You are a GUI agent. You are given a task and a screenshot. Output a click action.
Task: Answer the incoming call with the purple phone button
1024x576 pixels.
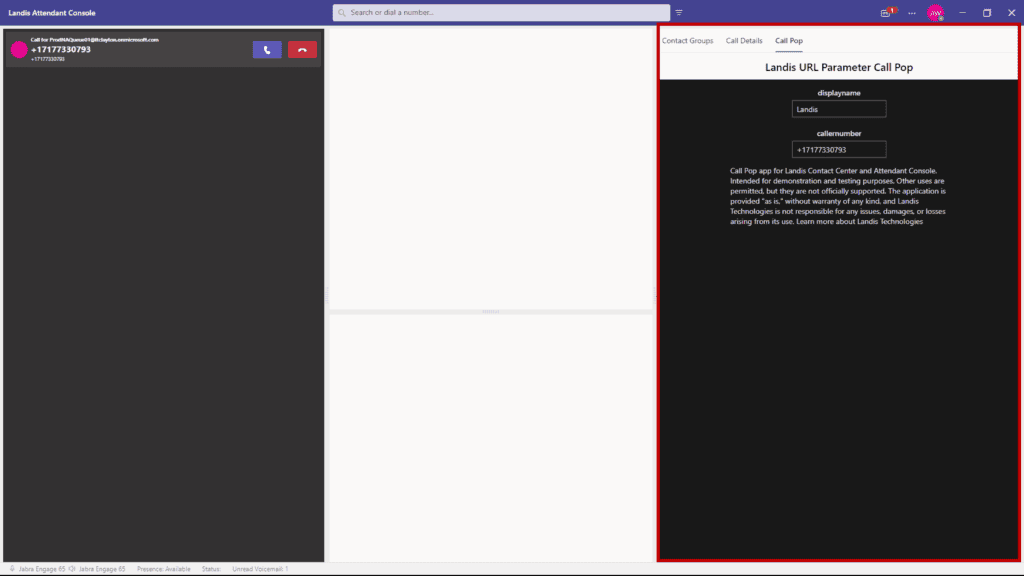pyautogui.click(x=267, y=50)
